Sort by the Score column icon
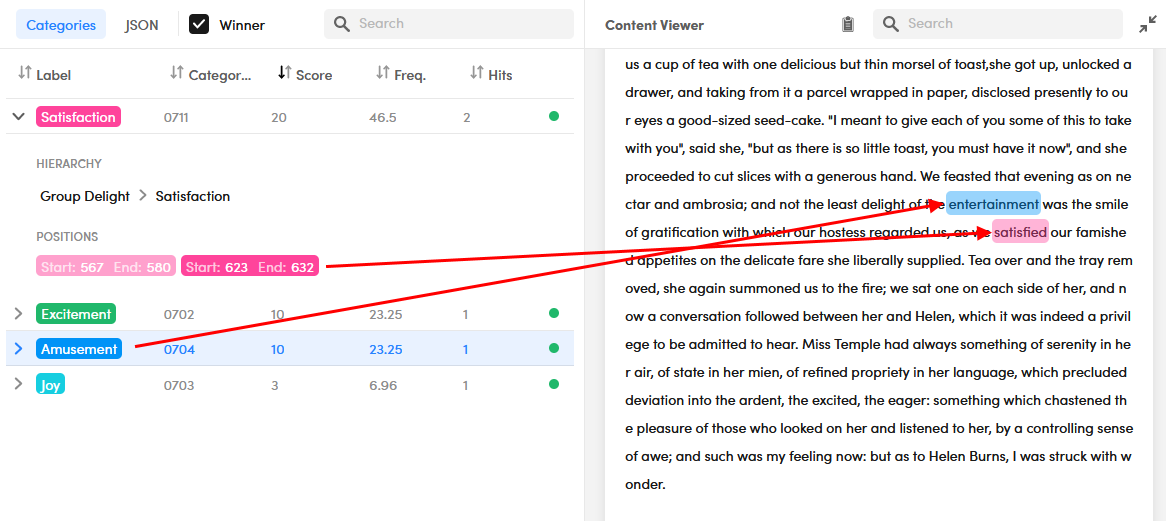The height and width of the screenshot is (521, 1166). (284, 73)
